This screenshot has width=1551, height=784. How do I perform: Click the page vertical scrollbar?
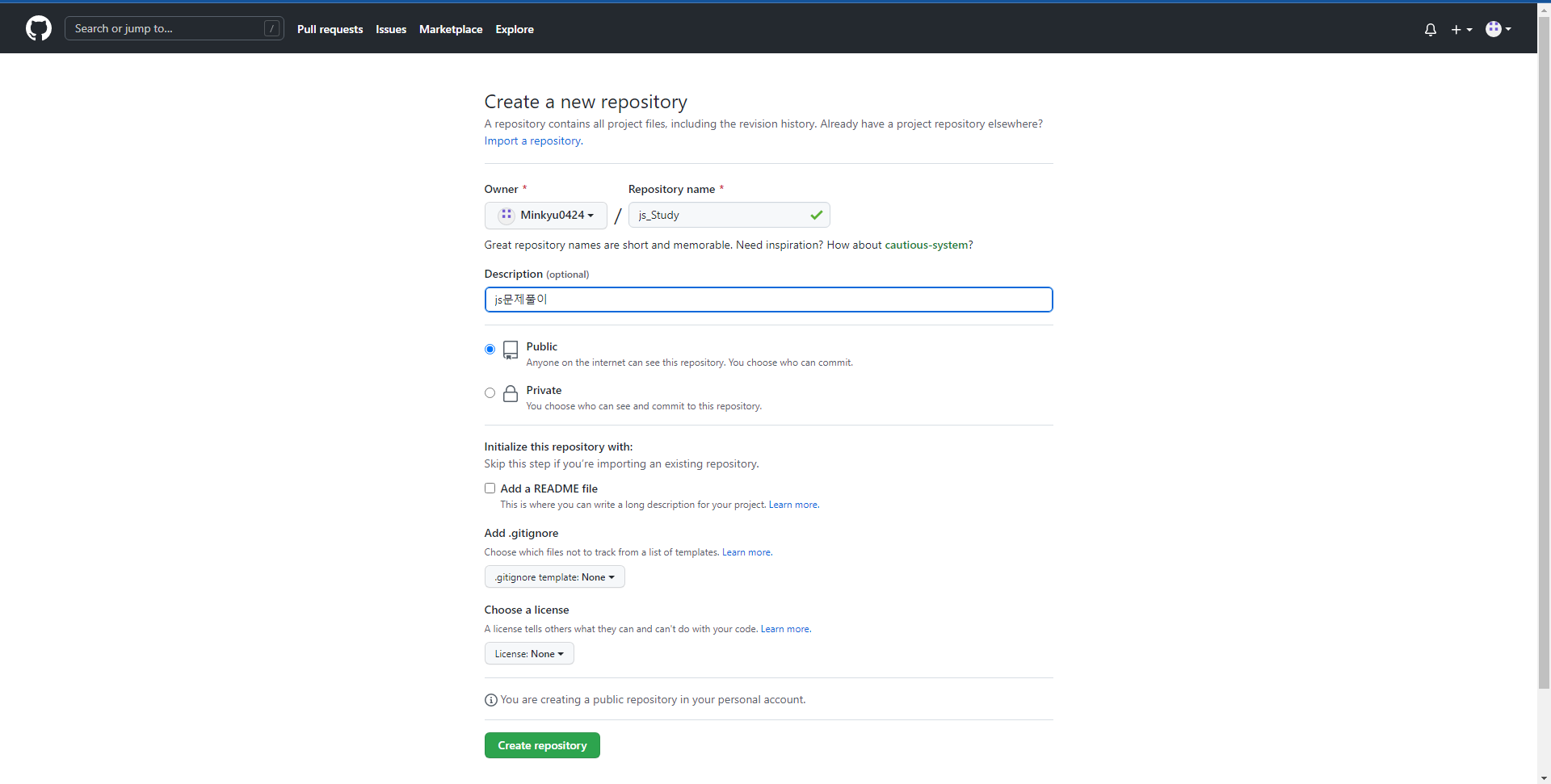(x=1544, y=354)
